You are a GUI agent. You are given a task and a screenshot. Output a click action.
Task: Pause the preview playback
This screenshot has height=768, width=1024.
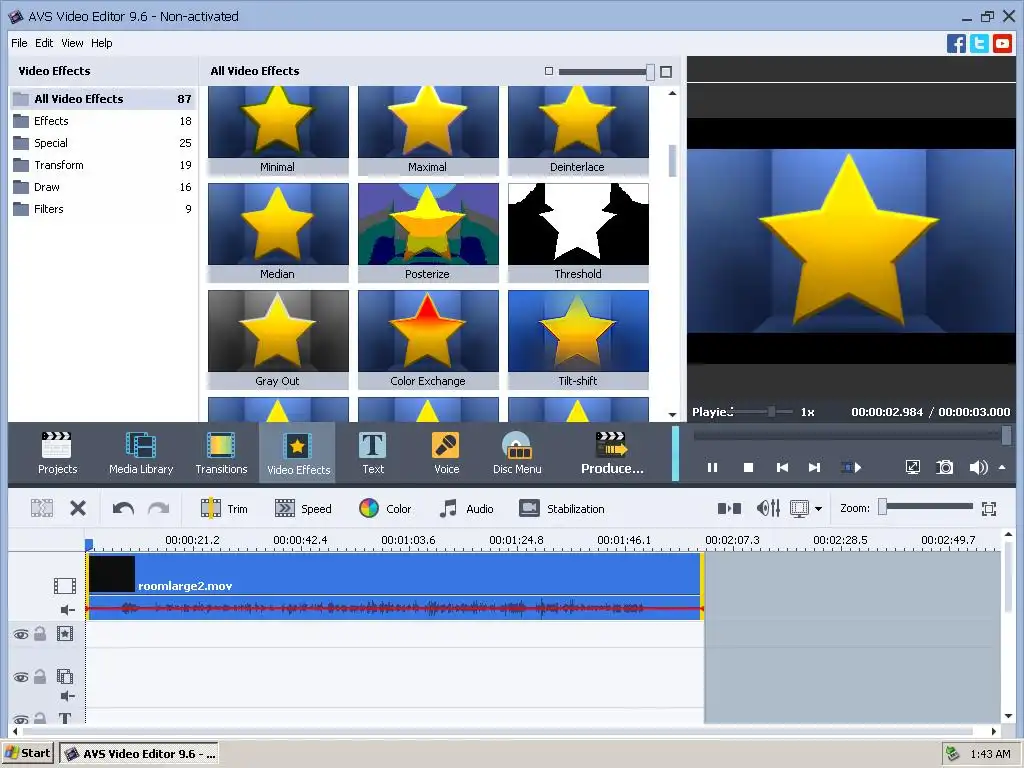click(712, 468)
